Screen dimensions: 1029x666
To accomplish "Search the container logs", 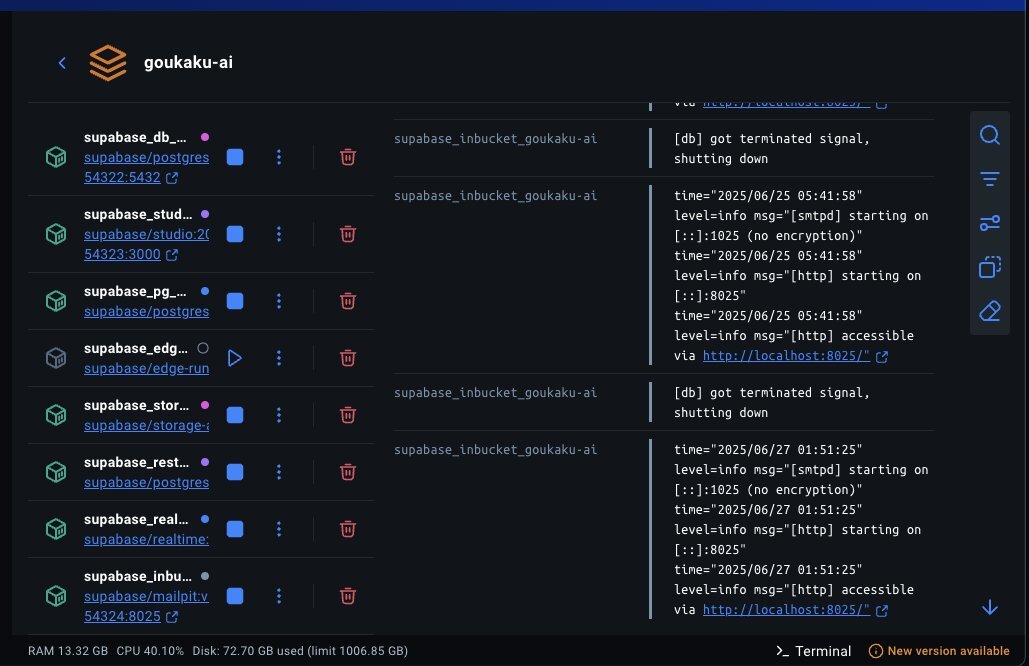I will click(x=990, y=135).
